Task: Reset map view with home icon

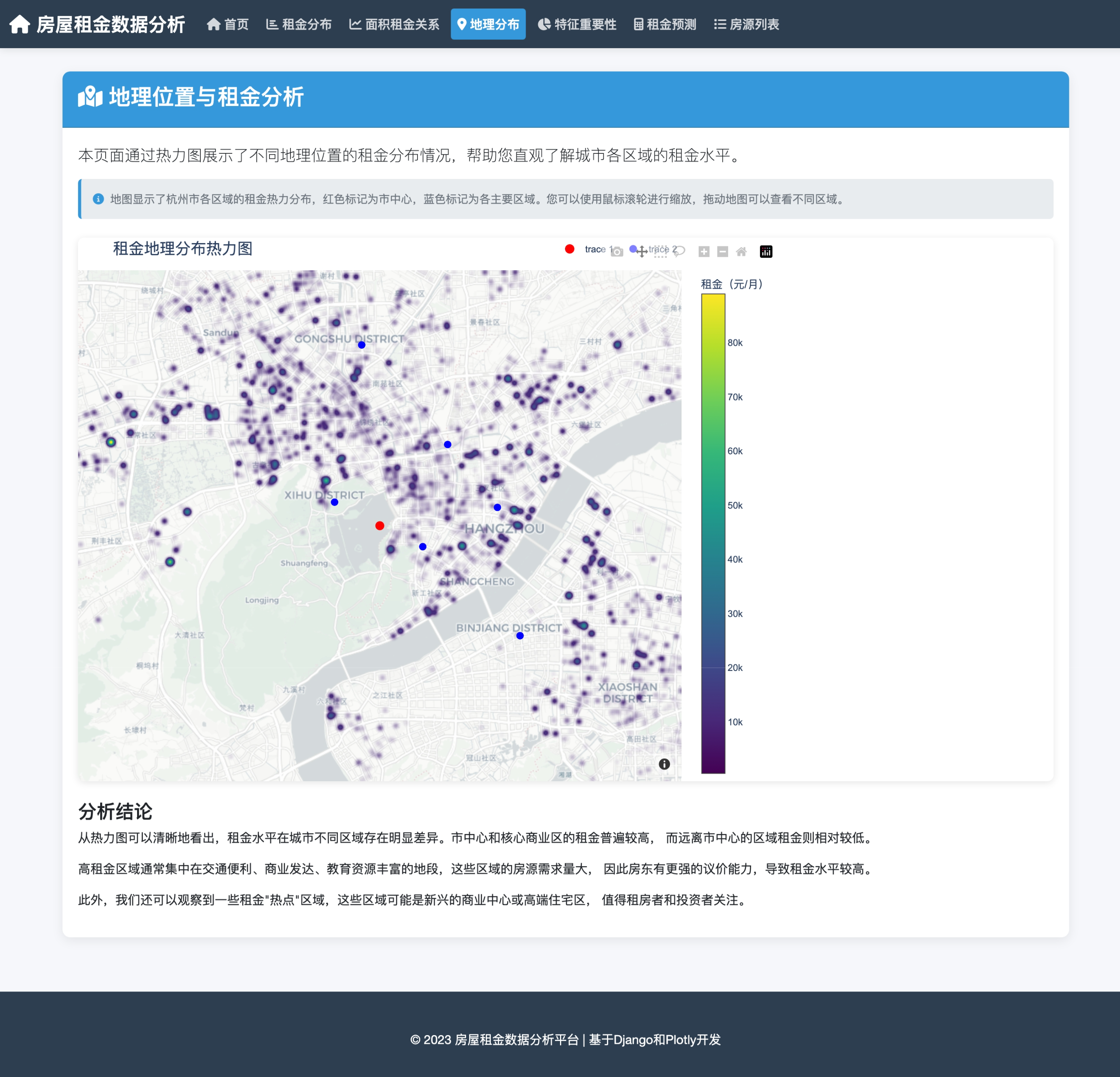Action: pyautogui.click(x=741, y=251)
